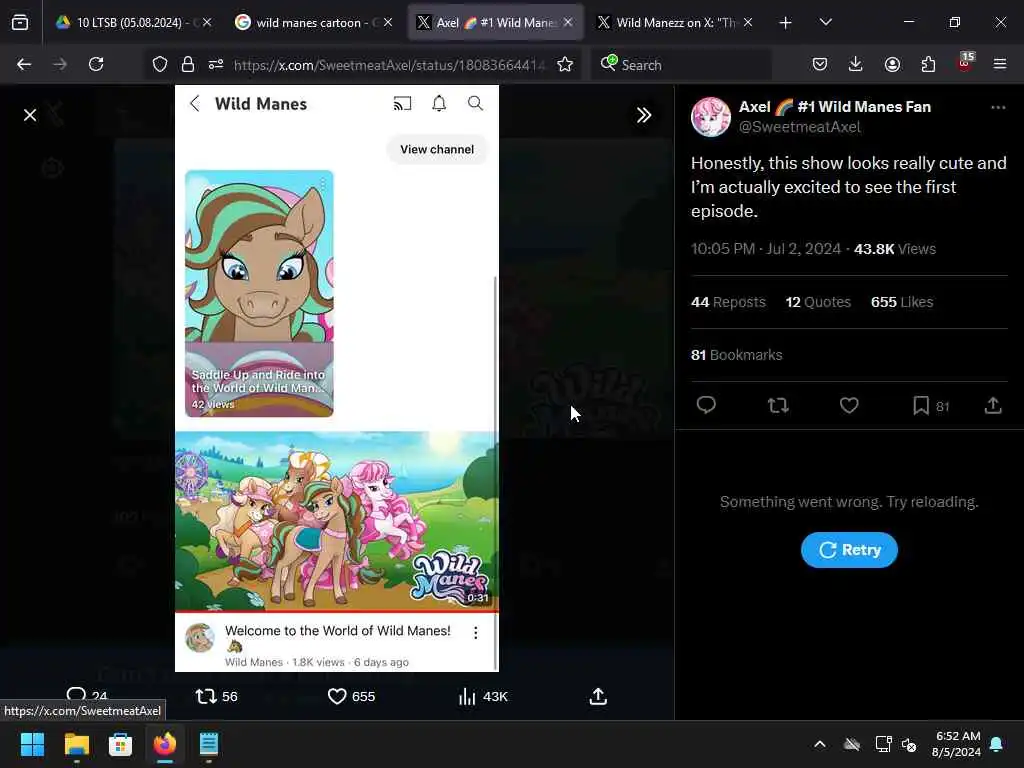1024x768 pixels.
Task: Bookmark this page with the star
Action: click(565, 64)
